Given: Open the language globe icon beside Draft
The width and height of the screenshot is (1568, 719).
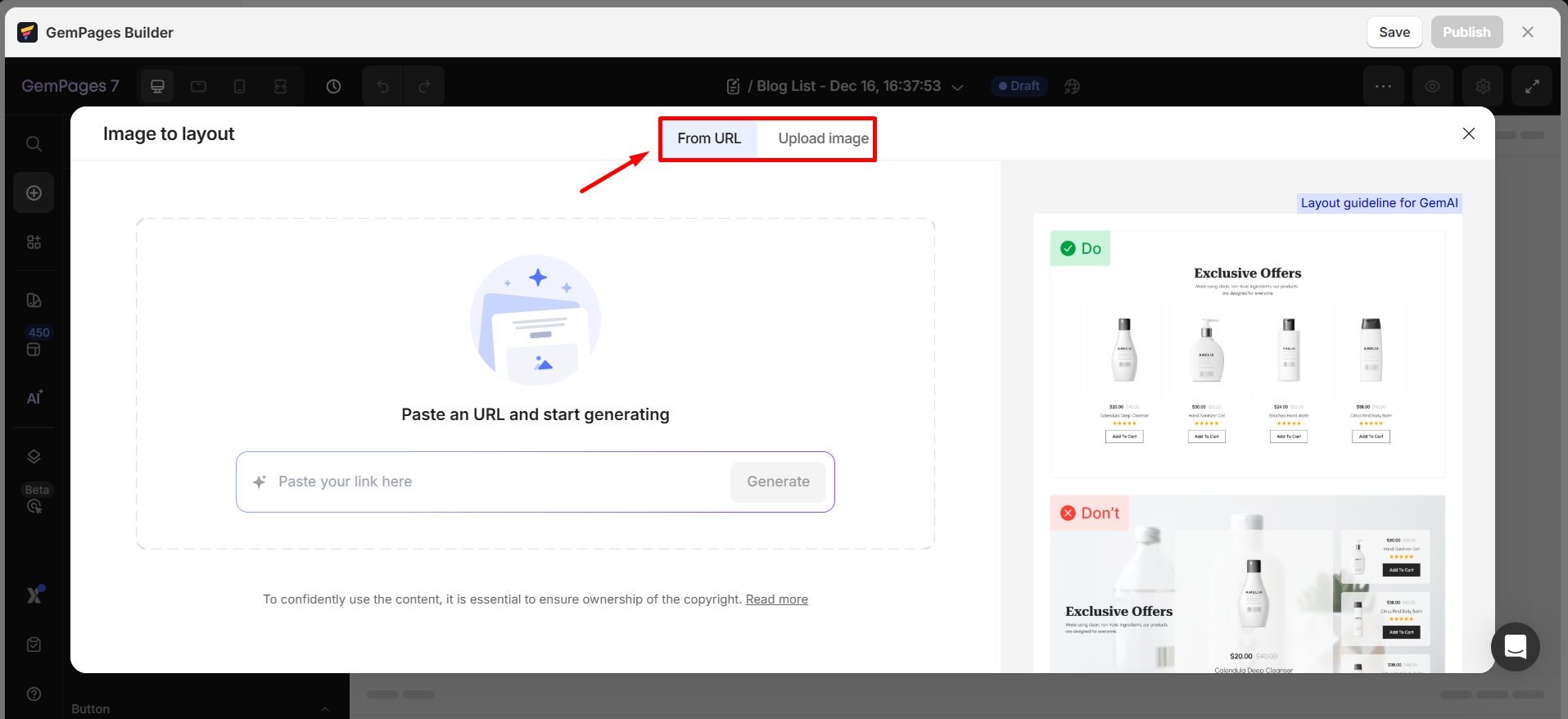Looking at the screenshot, I should point(1072,86).
